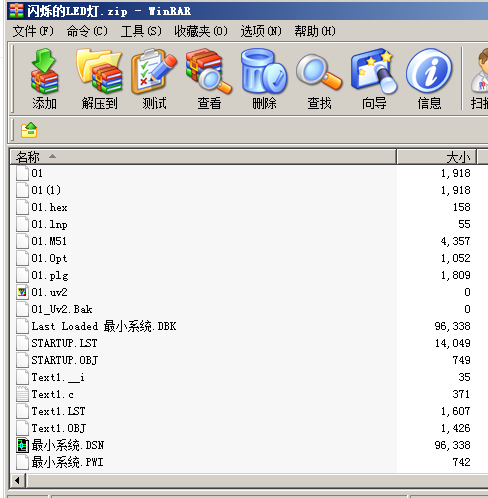Click the virus scan (扫描) icon
The width and height of the screenshot is (488, 498).
pos(479,79)
